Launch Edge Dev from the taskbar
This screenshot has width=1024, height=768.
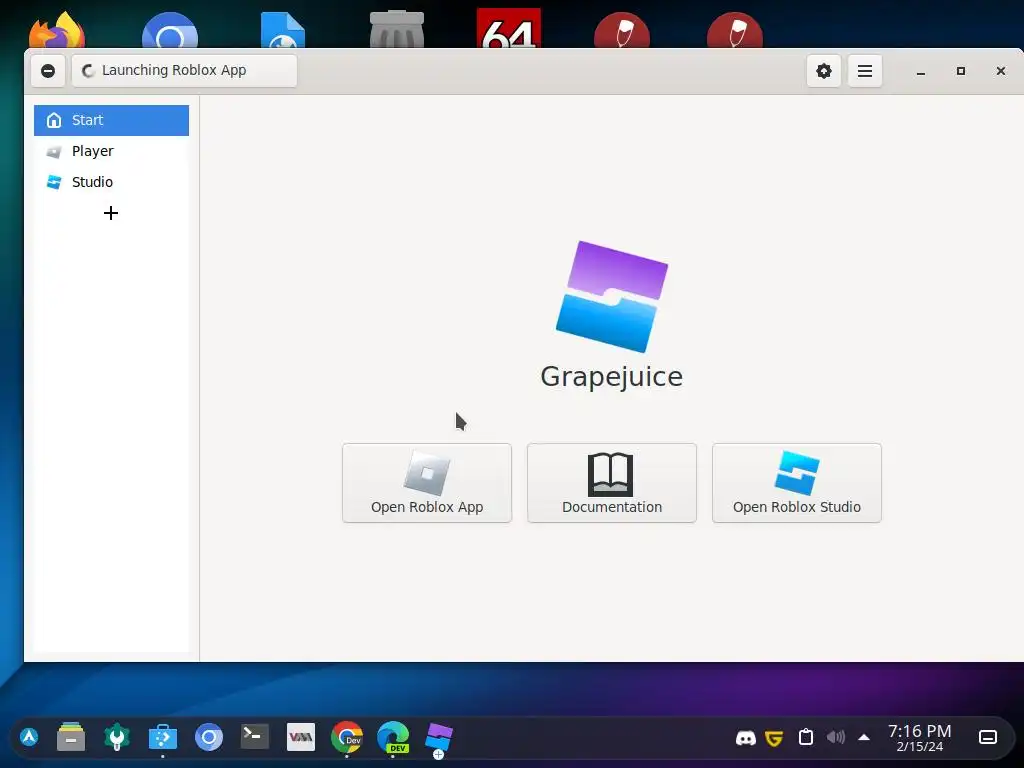[393, 737]
